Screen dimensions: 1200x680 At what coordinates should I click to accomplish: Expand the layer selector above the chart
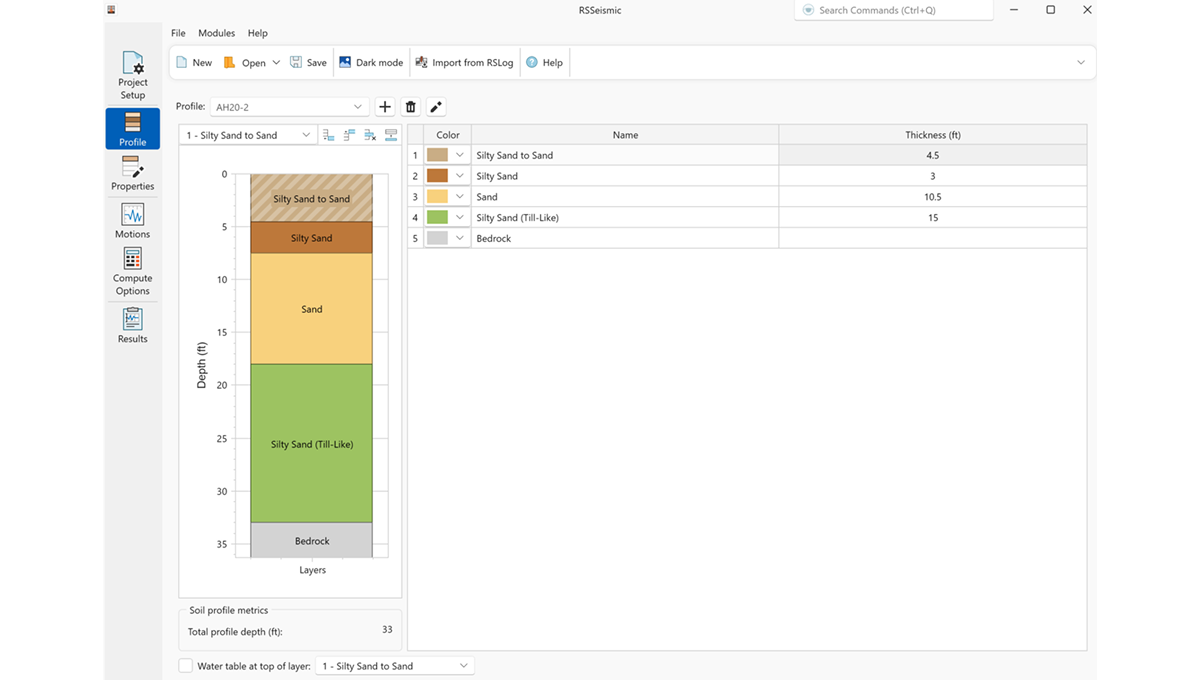[248, 135]
